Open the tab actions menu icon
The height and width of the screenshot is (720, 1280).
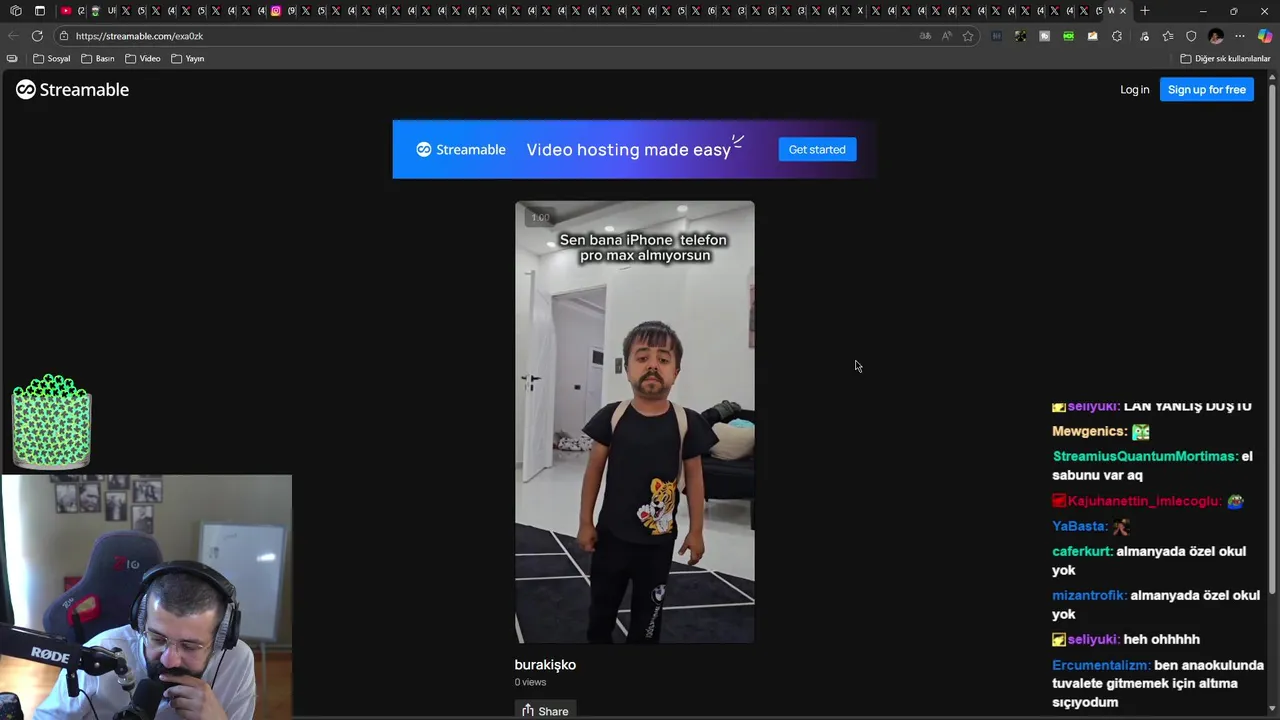(40, 11)
